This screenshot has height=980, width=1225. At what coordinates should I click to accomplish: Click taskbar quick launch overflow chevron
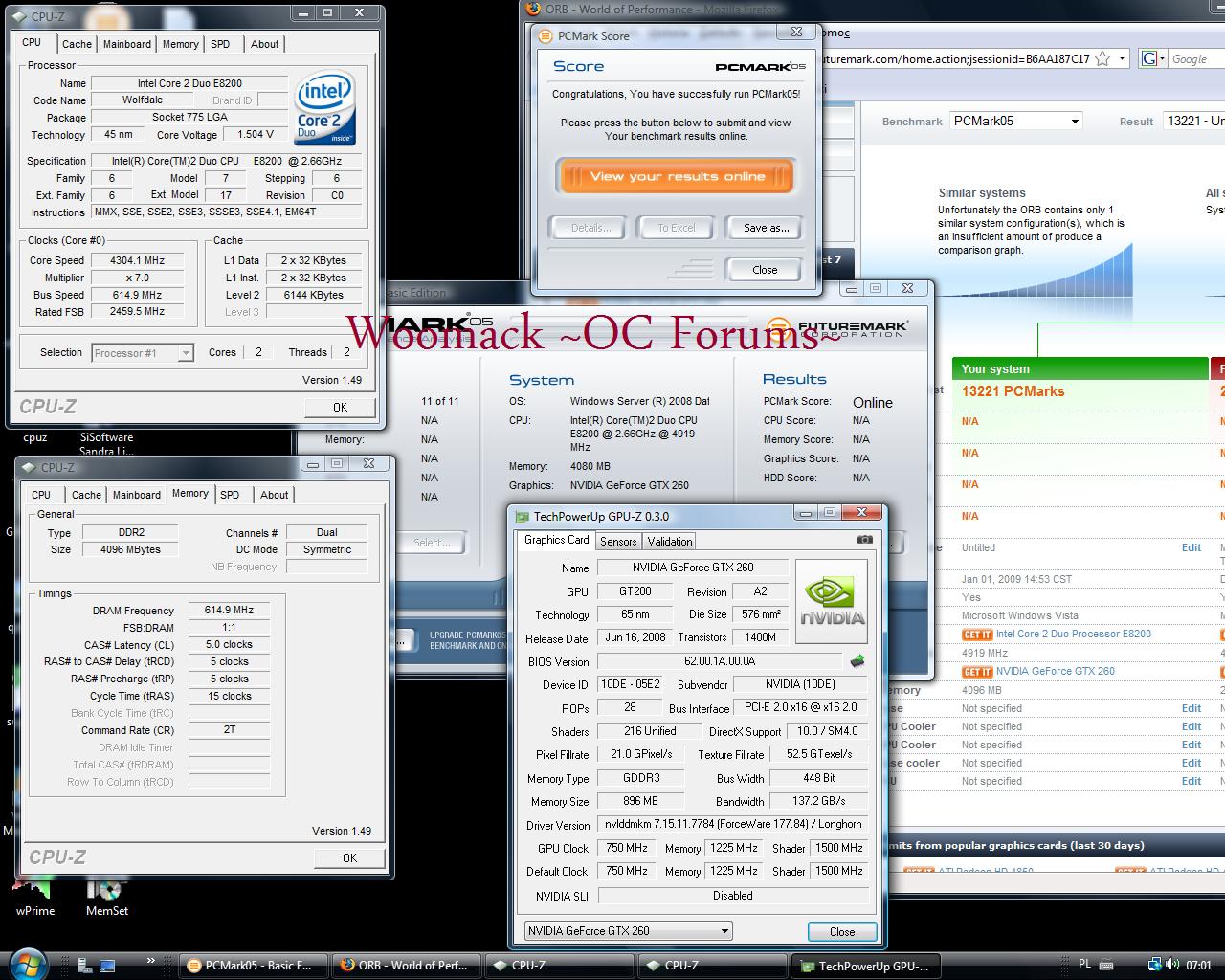(x=150, y=962)
